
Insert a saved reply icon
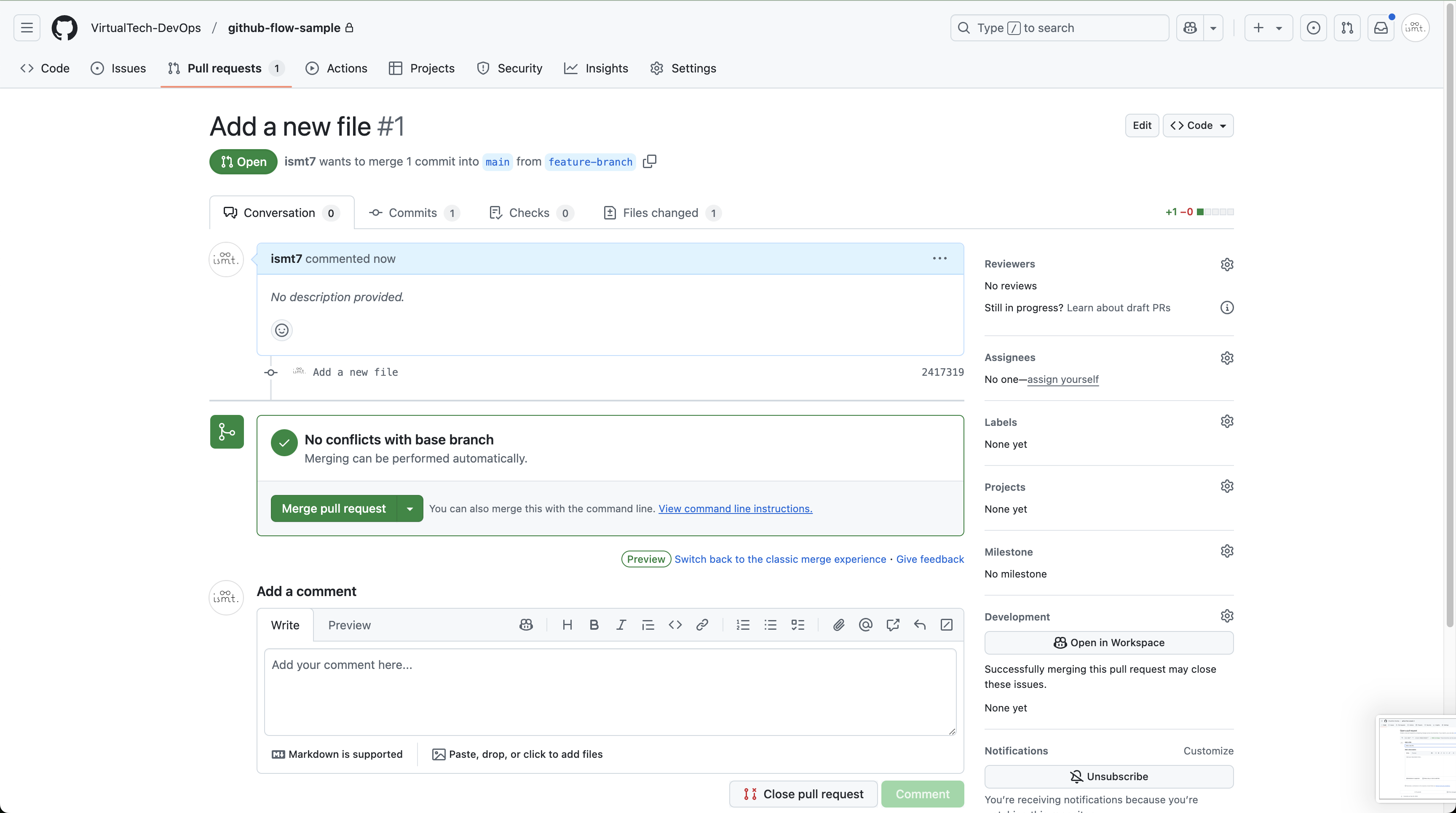[x=920, y=625]
